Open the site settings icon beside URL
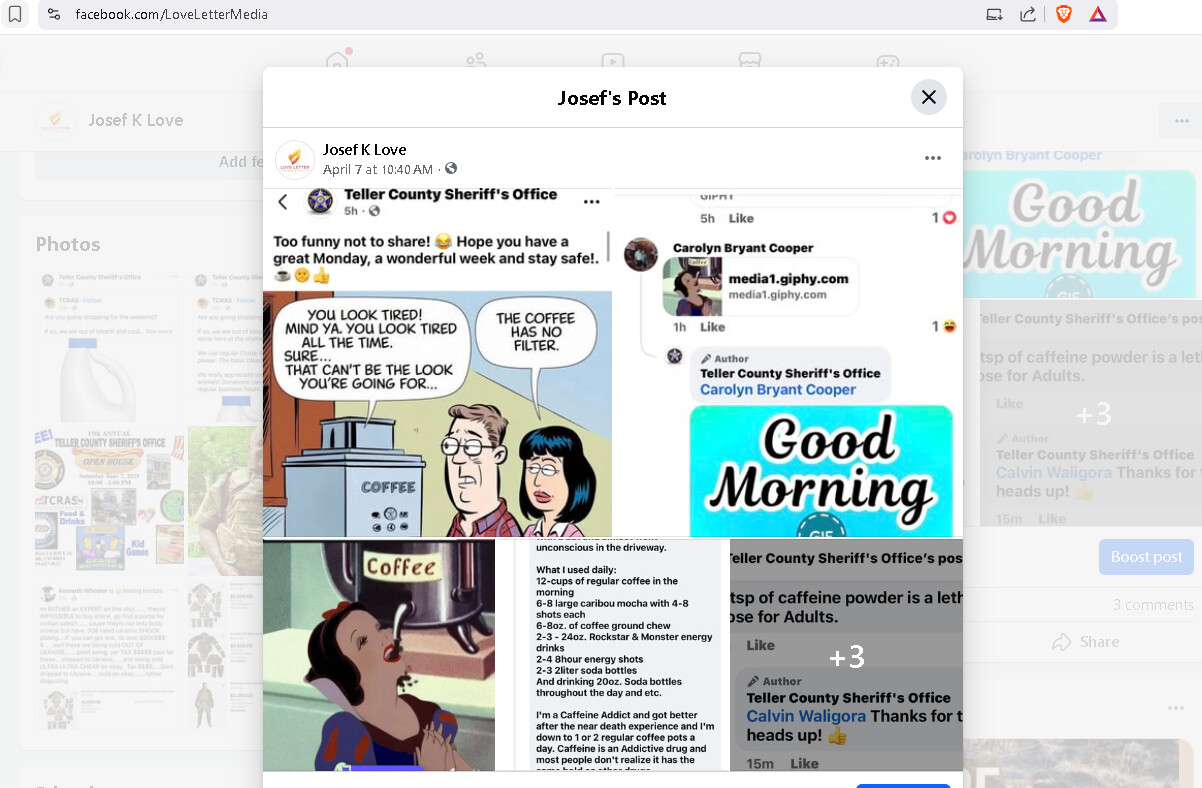This screenshot has height=788, width=1202. pyautogui.click(x=54, y=15)
